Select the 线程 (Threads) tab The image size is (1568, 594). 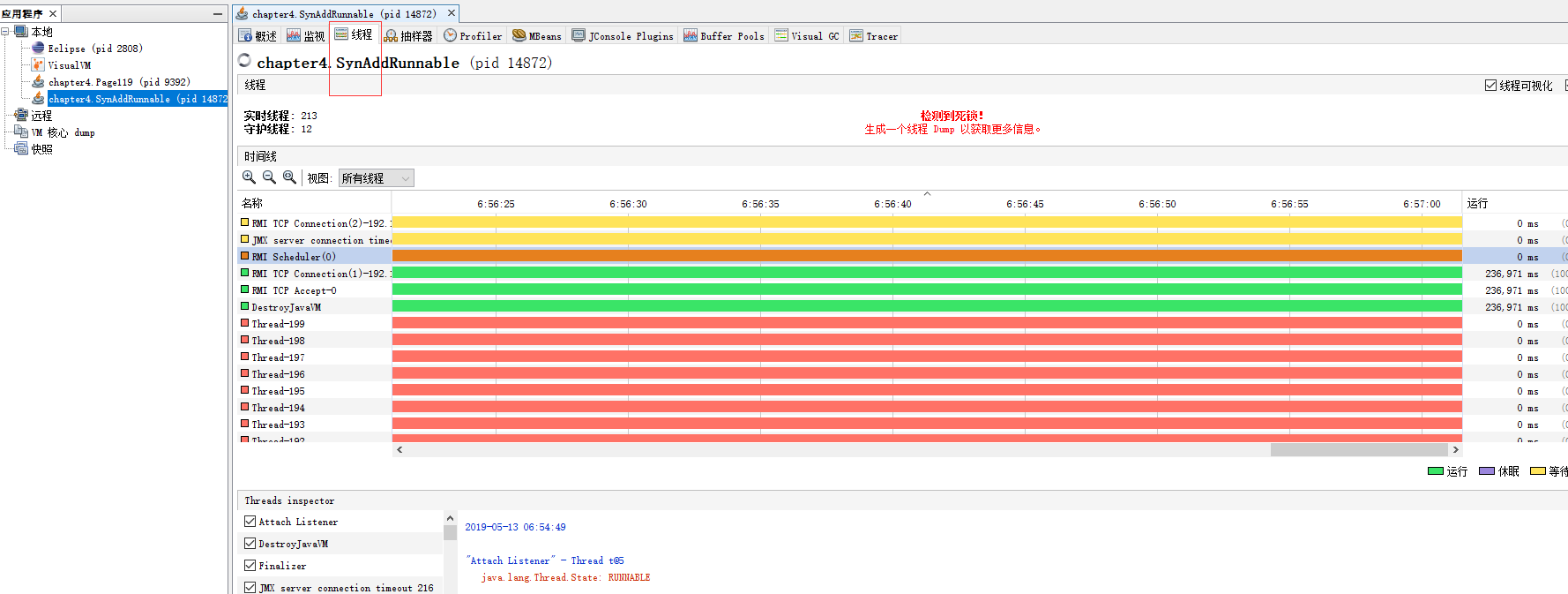click(355, 35)
